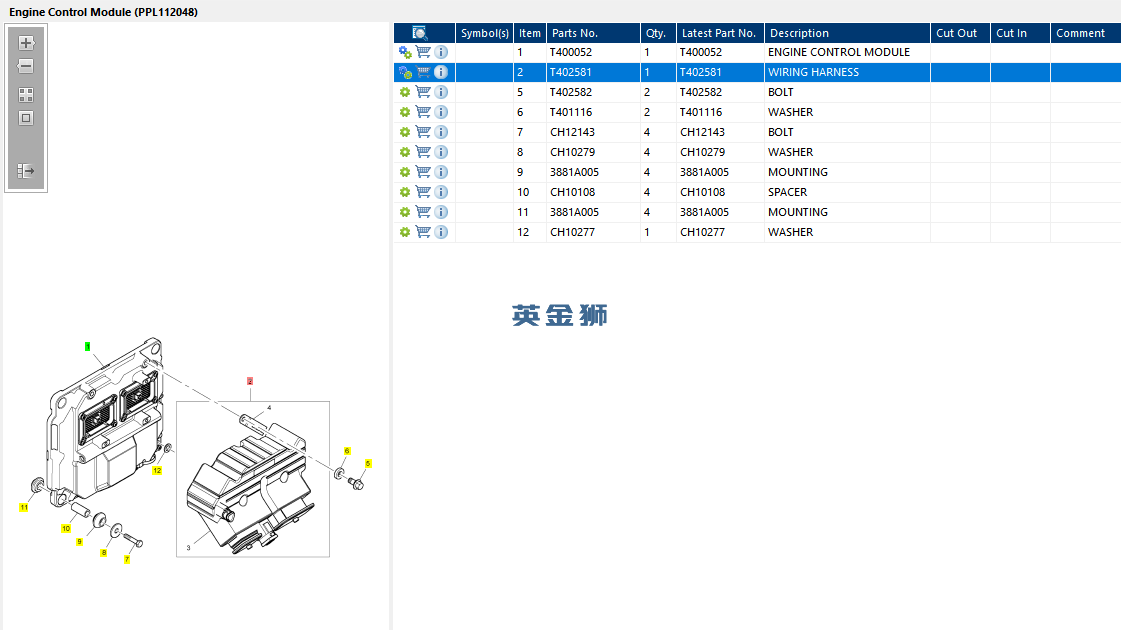This screenshot has width=1121, height=630.
Task: Click red callout 2 on diagram
Action: [250, 381]
